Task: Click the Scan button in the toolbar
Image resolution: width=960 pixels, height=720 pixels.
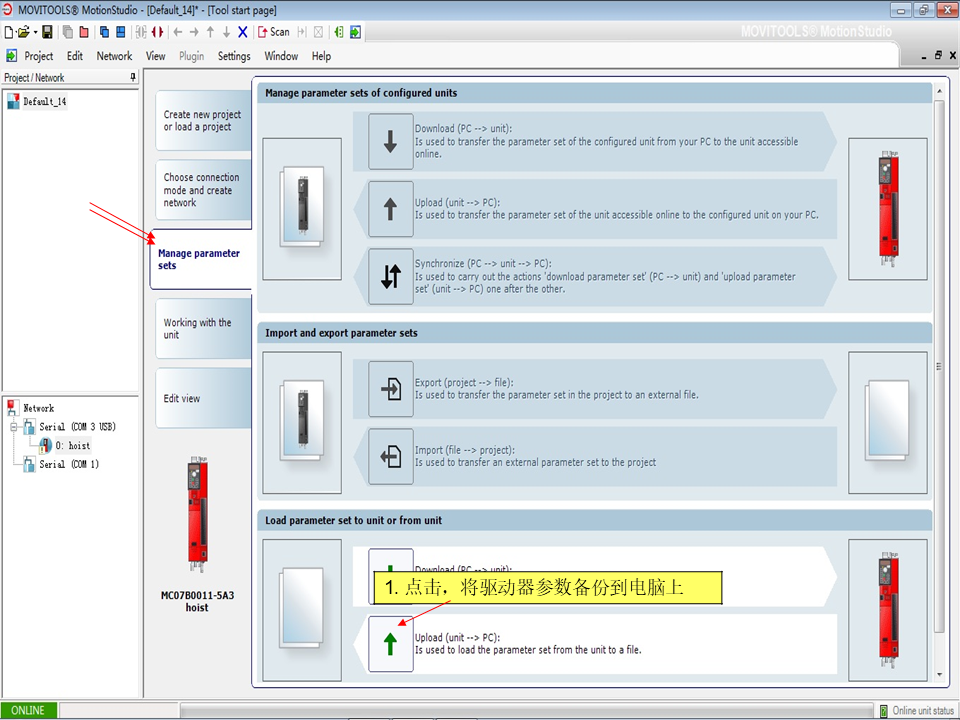Action: click(x=273, y=32)
